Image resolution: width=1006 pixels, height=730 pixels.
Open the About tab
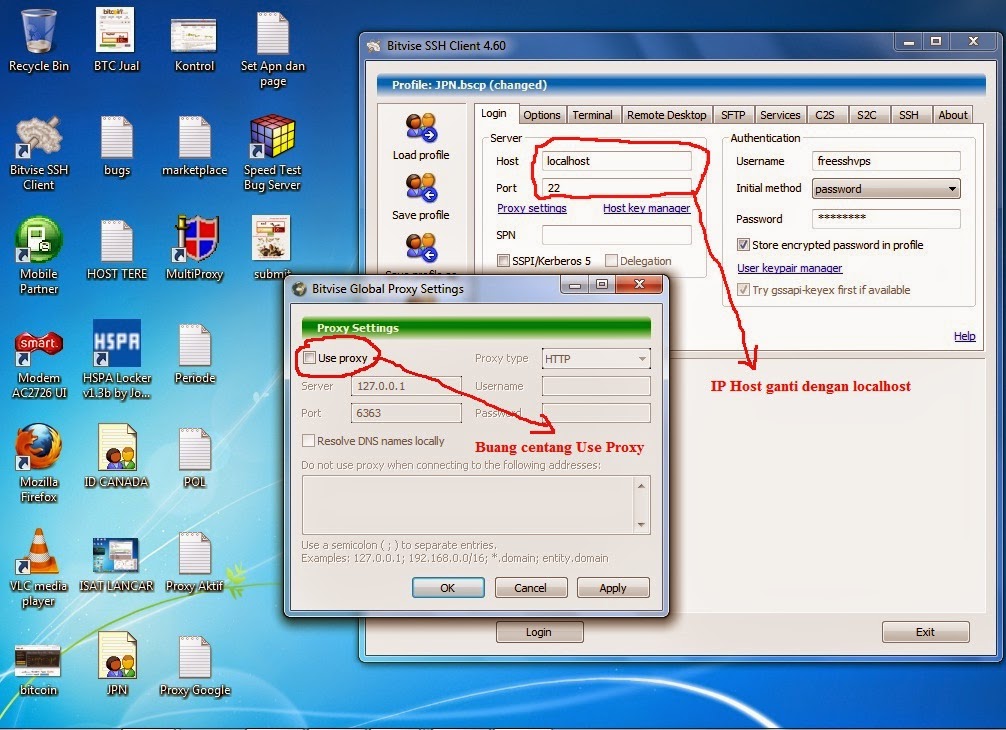[x=953, y=115]
